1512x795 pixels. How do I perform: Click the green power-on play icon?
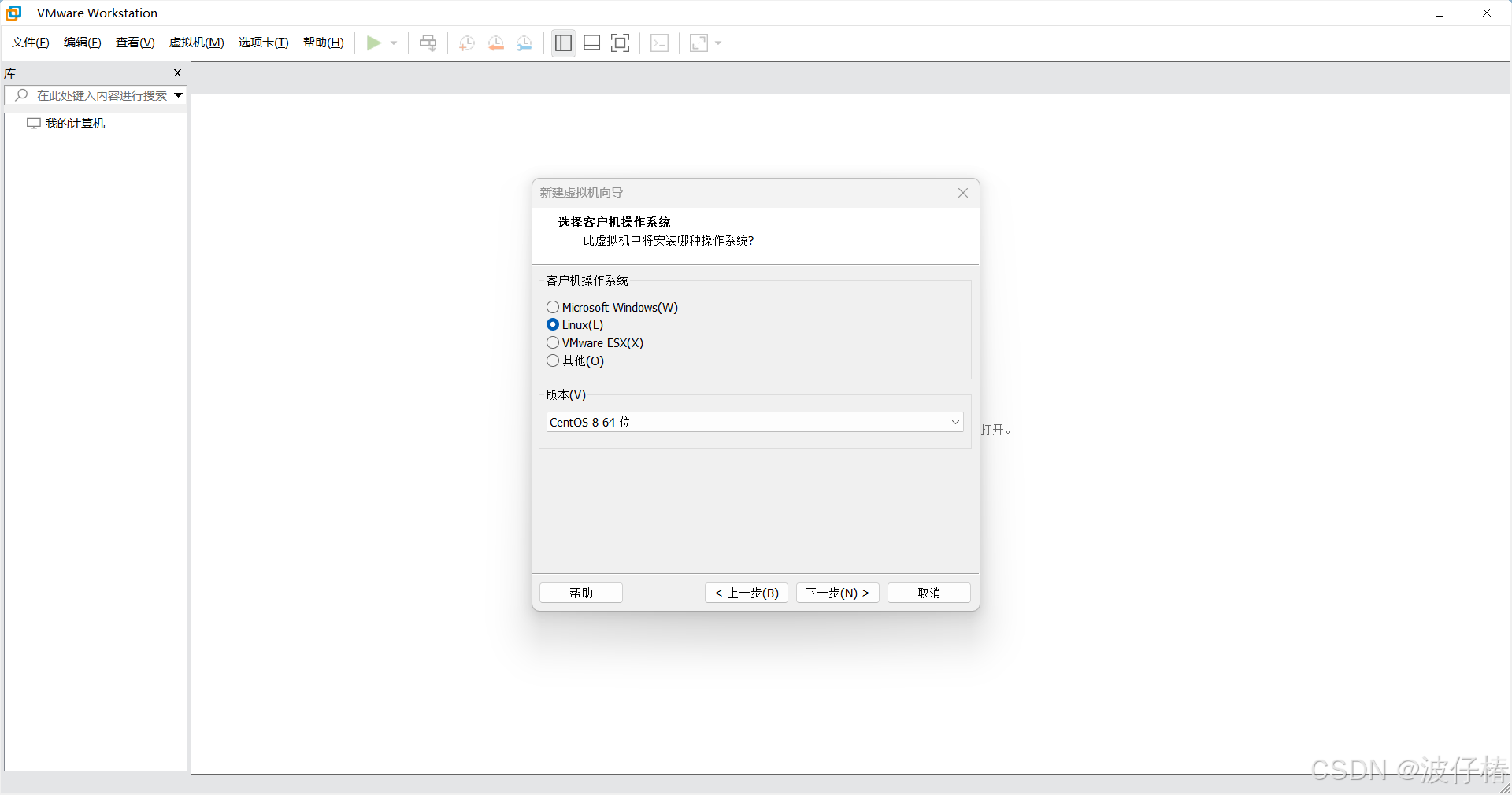click(374, 43)
